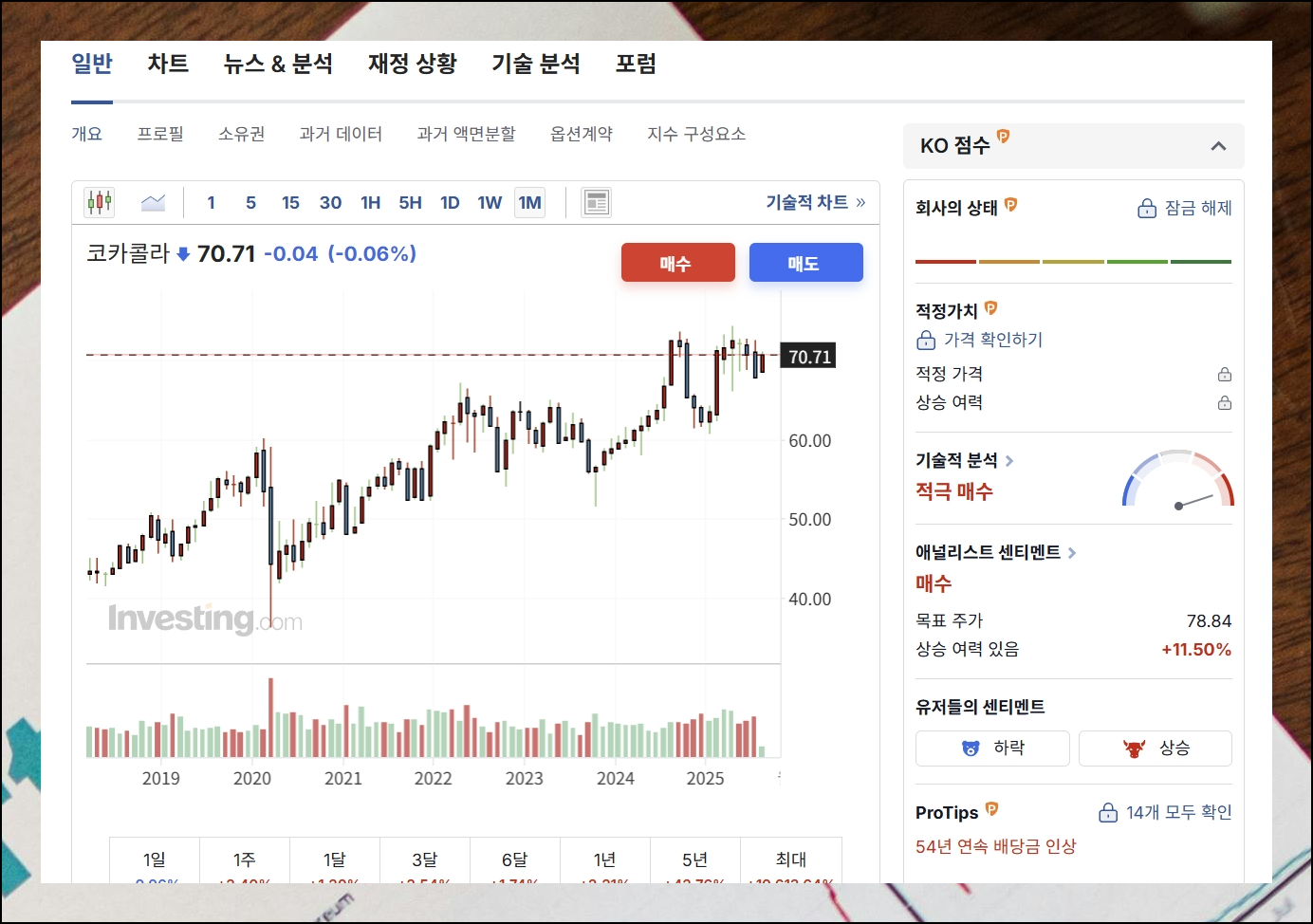The height and width of the screenshot is (924, 1313).
Task: Click the blue down arrow beside price 70.71
Action: click(x=183, y=254)
